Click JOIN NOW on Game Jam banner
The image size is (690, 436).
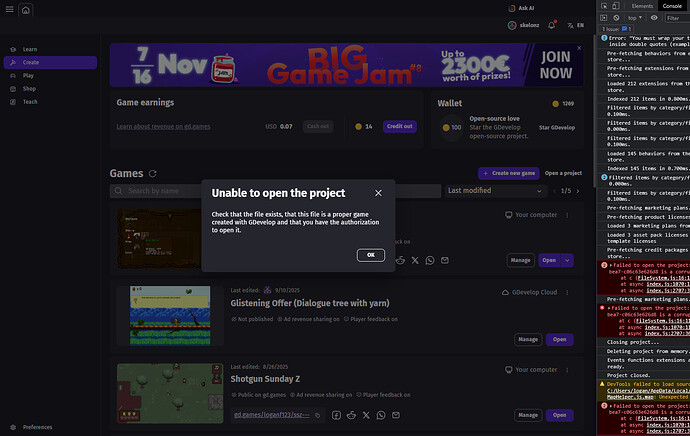[555, 65]
